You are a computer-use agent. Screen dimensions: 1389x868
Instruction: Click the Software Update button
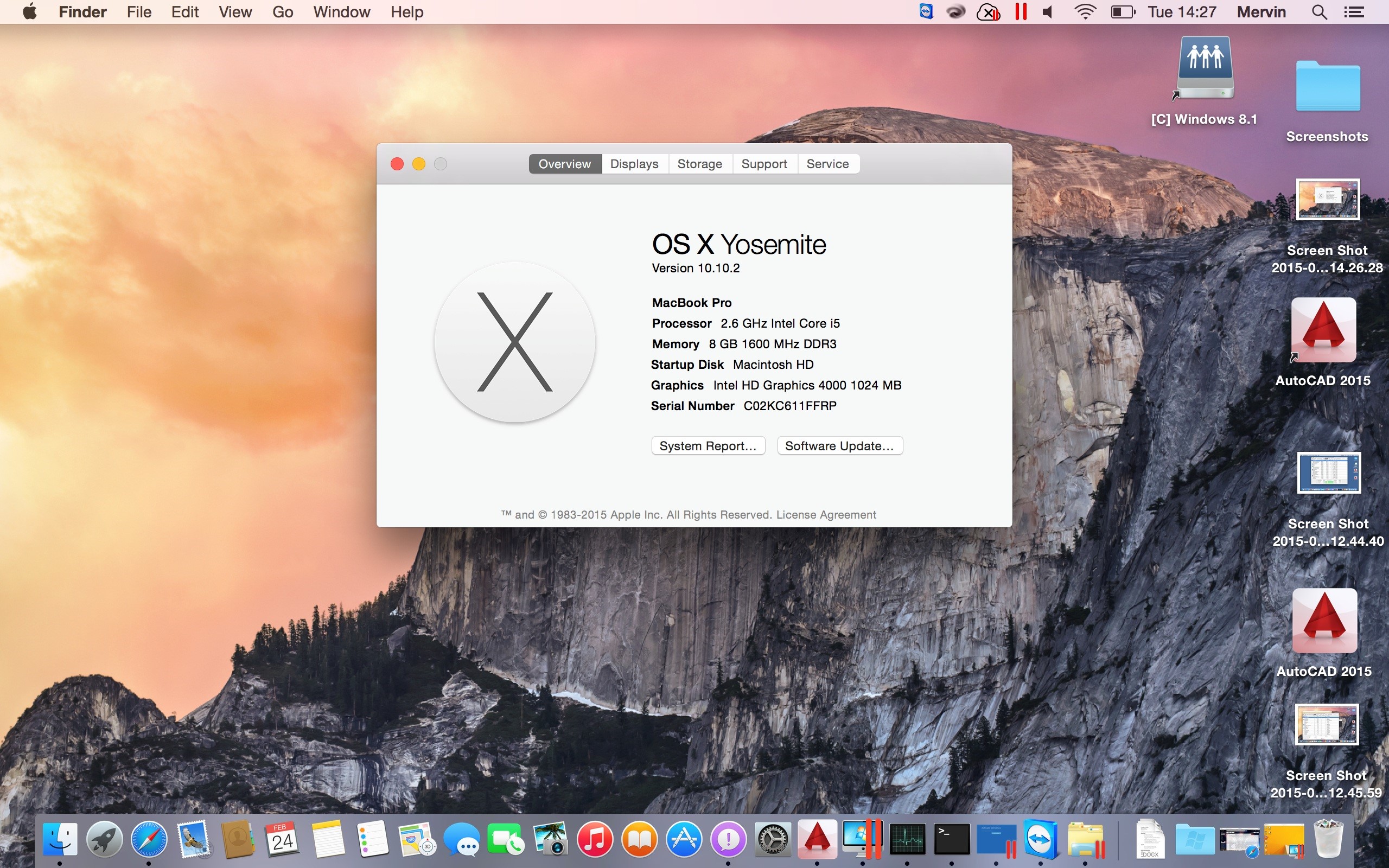point(840,445)
